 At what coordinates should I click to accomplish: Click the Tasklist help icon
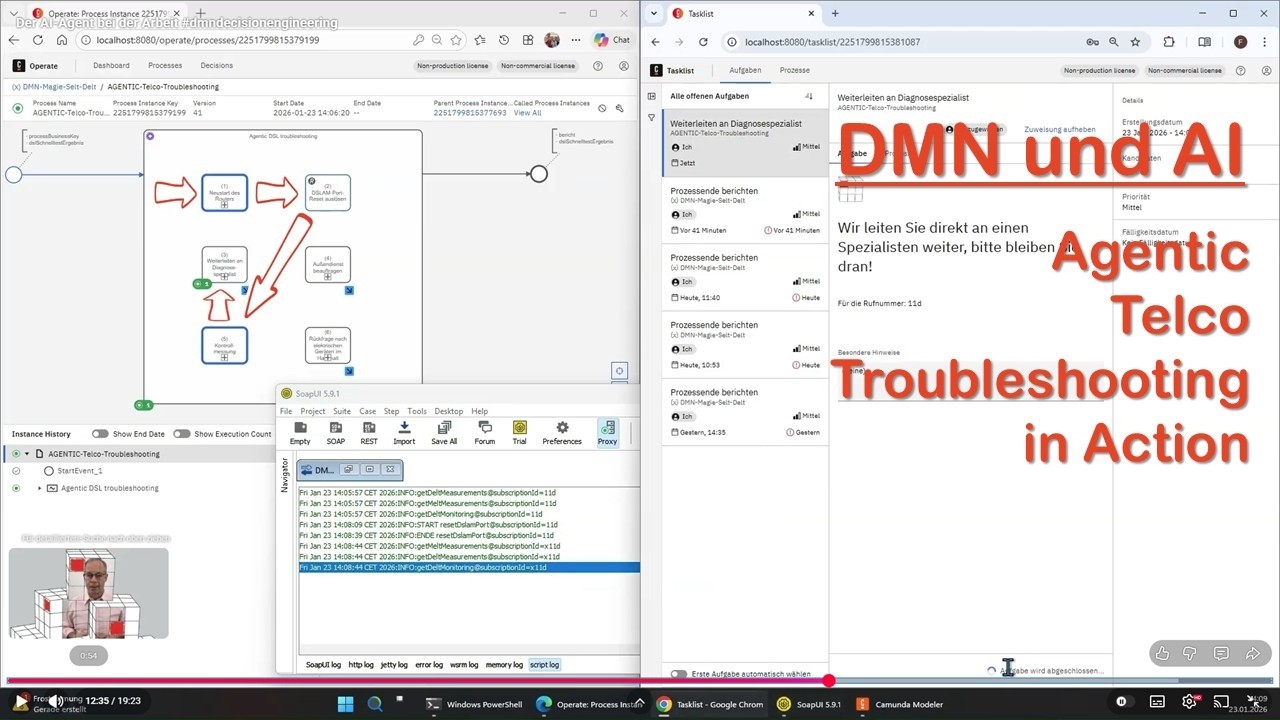click(x=1241, y=71)
